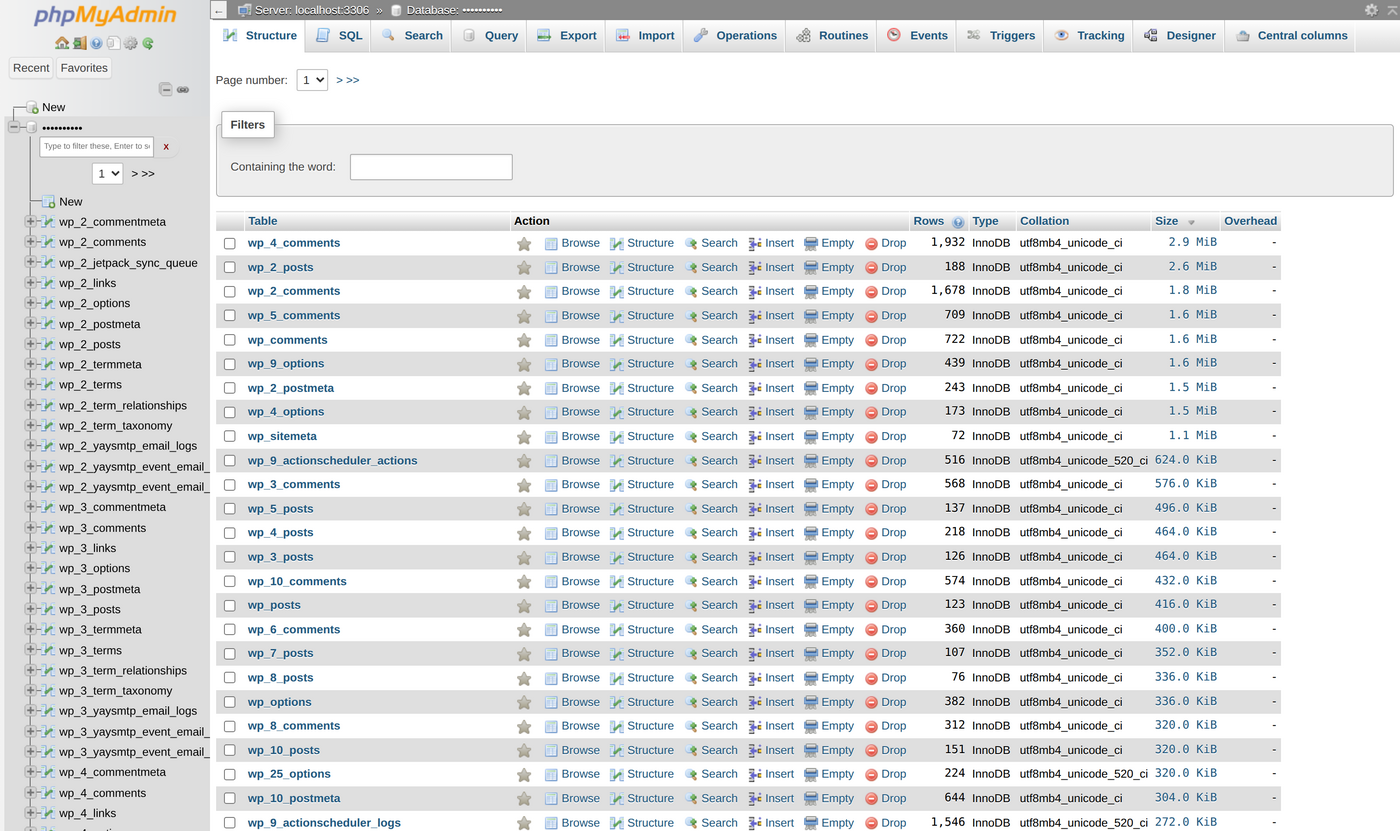The width and height of the screenshot is (1400, 831).
Task: Click the Structure icon for wp_5_comments
Action: click(617, 315)
